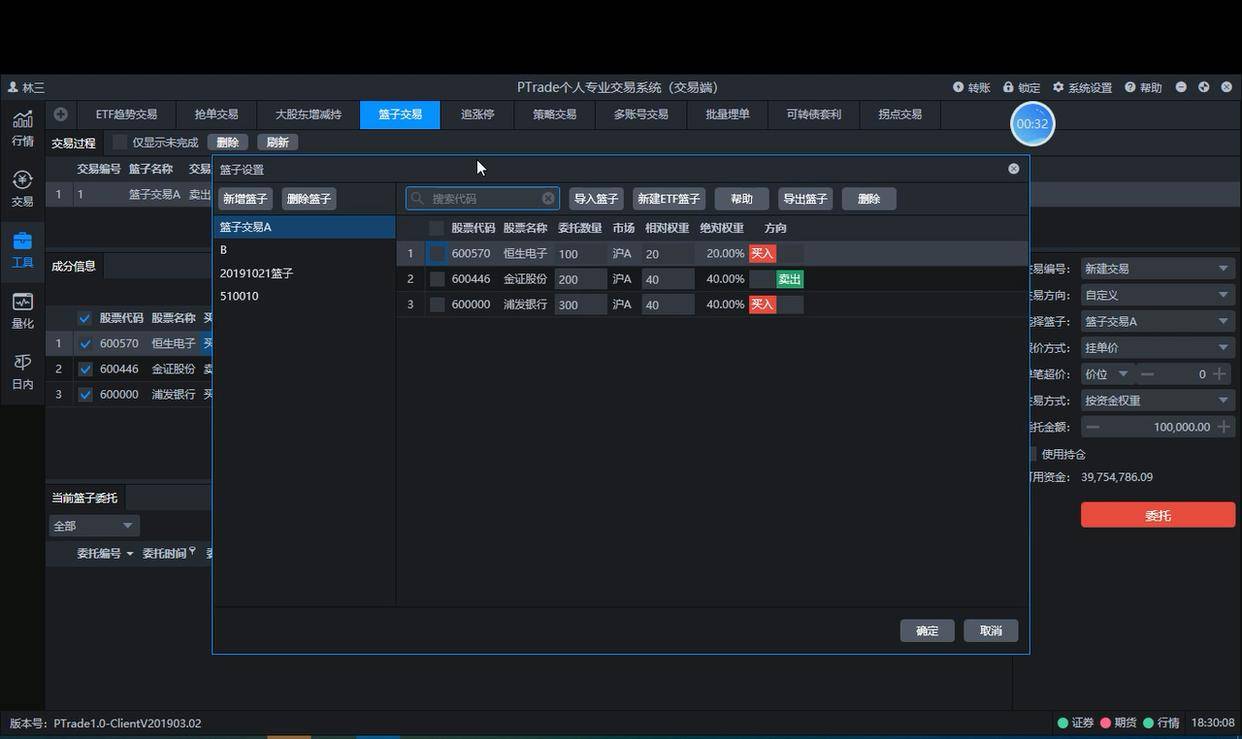This screenshot has width=1242, height=739.
Task: Tick the checkbox for 600000 in the dialog
Action: pos(437,304)
